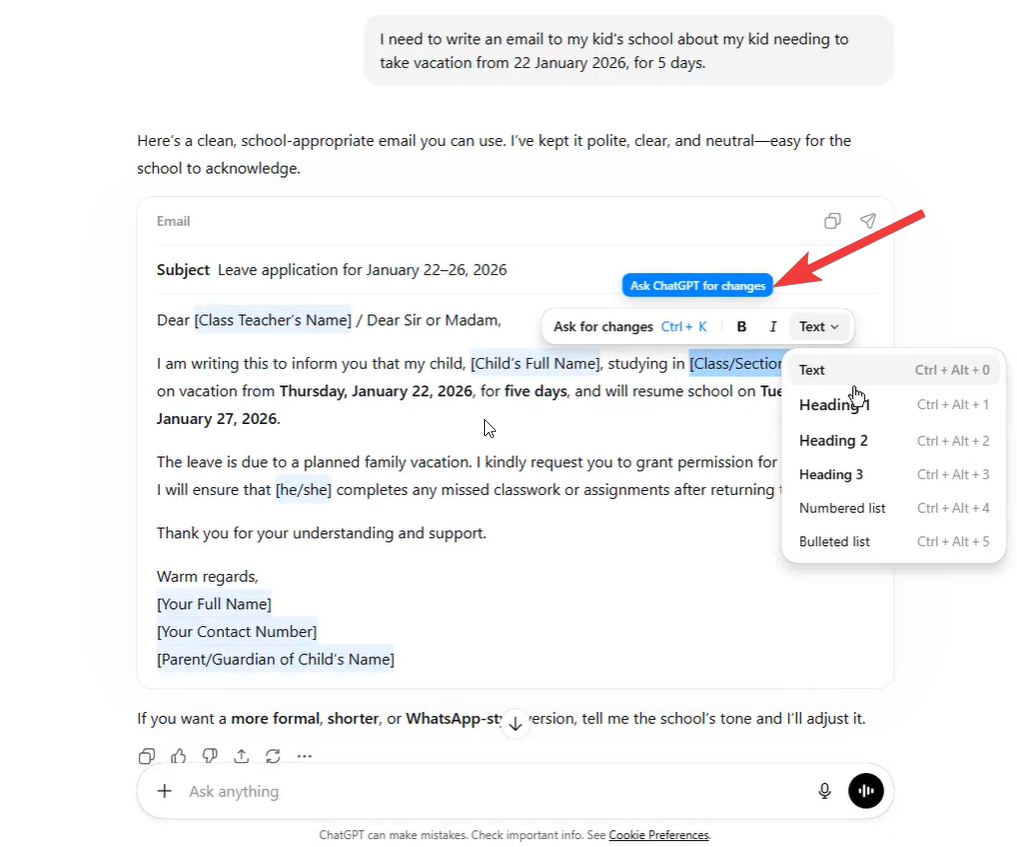Click Ask for changes in floating toolbar
The height and width of the screenshot is (847, 1017).
click(x=630, y=327)
